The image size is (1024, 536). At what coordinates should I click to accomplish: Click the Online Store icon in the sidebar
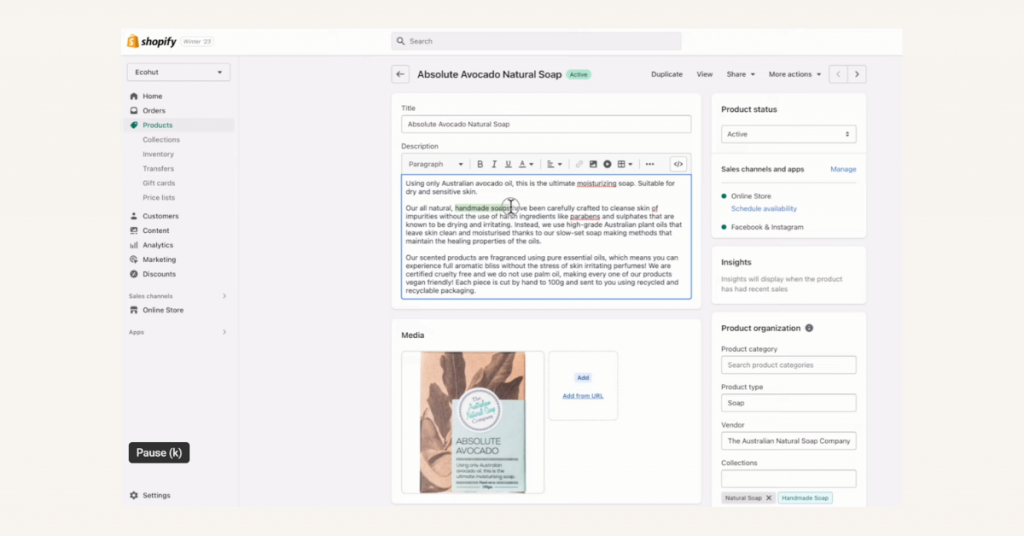coord(134,310)
